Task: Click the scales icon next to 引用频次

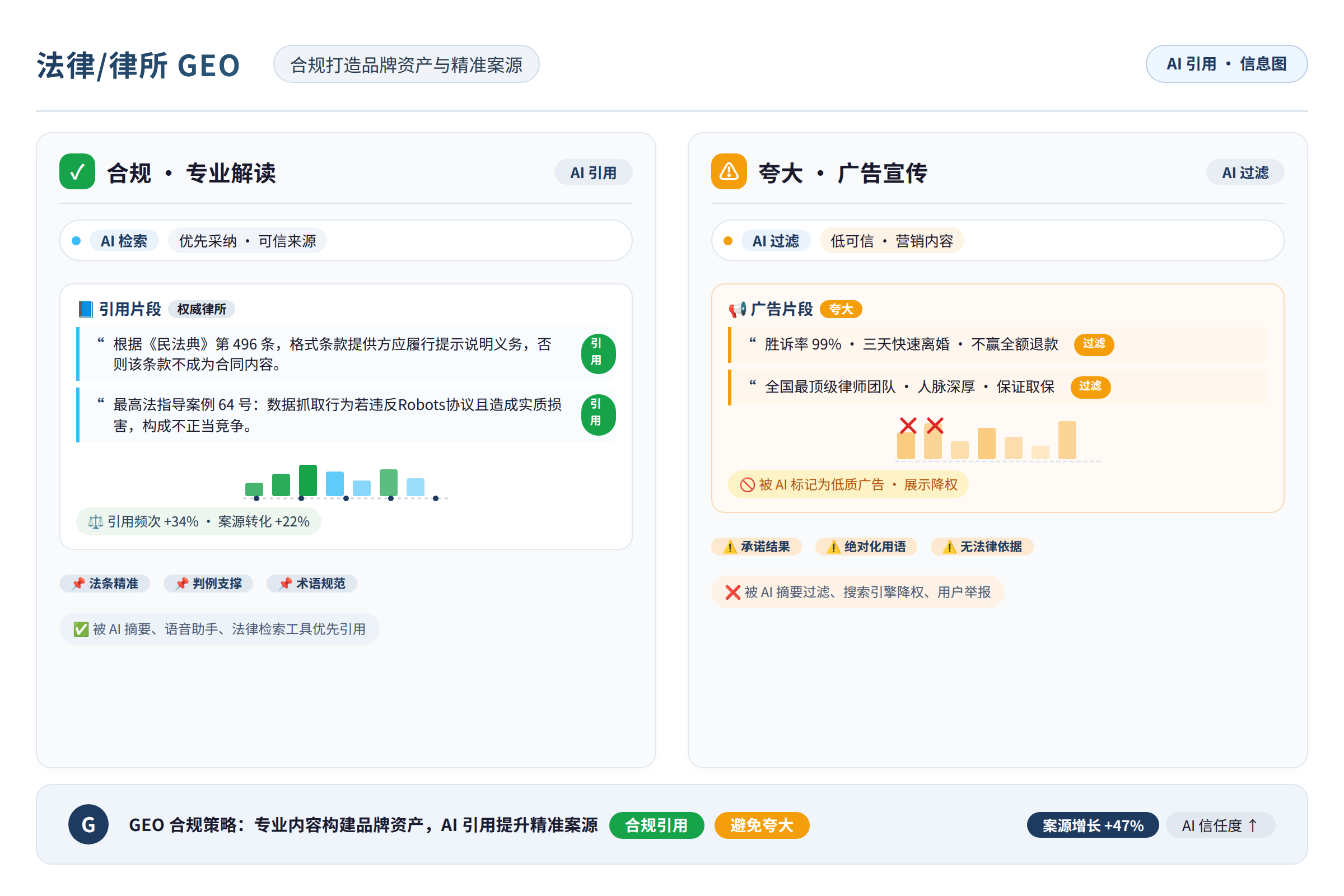Action: coord(95,522)
